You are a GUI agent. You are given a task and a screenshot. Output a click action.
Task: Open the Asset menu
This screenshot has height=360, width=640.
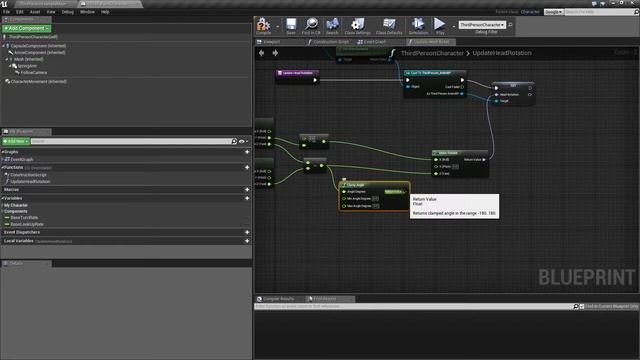tap(35, 12)
